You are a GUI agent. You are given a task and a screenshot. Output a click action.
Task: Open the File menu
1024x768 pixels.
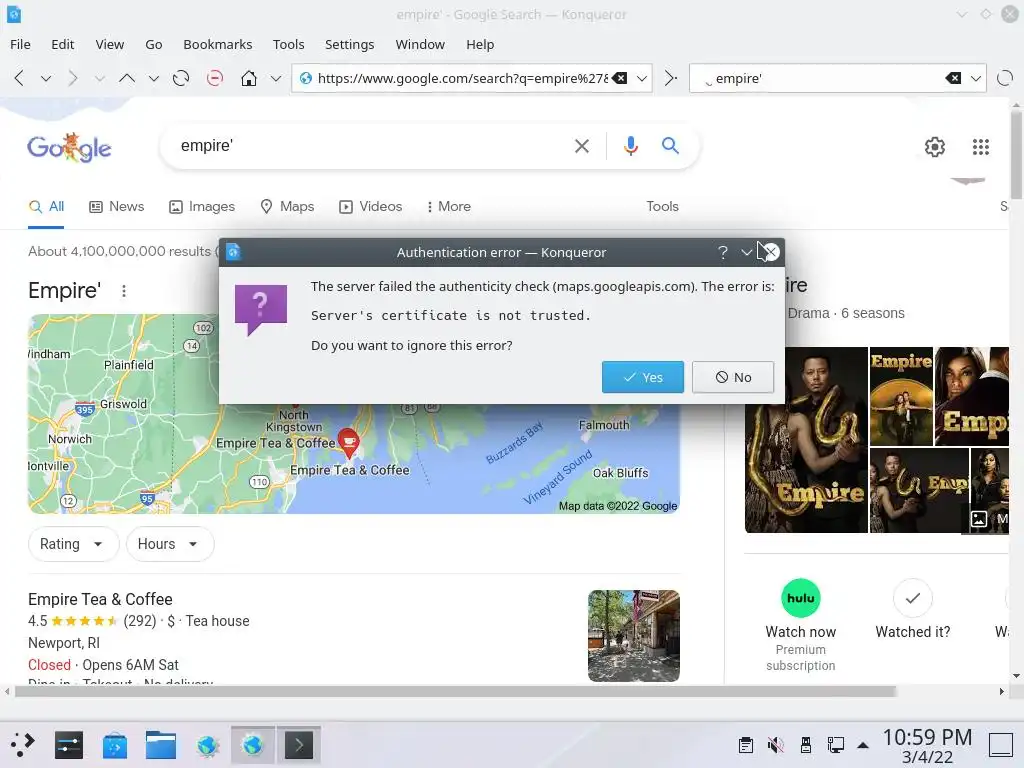pos(20,44)
